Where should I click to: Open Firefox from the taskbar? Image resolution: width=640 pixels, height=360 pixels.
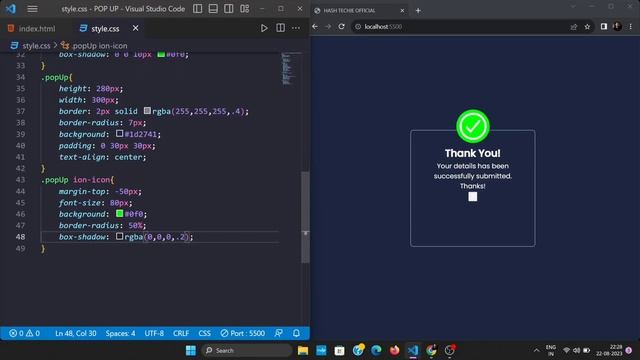[x=394, y=350]
